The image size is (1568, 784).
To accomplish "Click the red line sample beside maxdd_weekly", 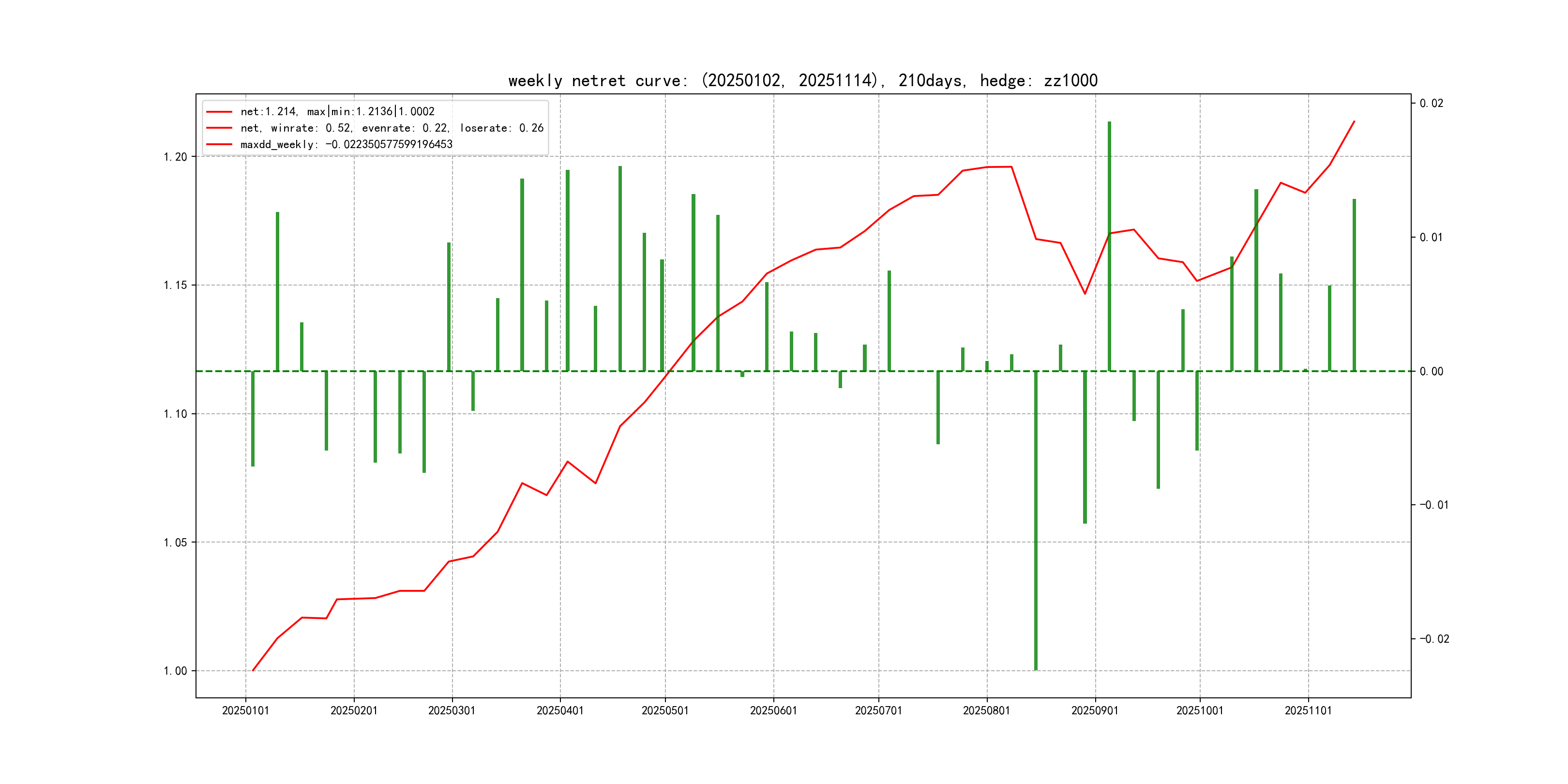I will 219,144.
